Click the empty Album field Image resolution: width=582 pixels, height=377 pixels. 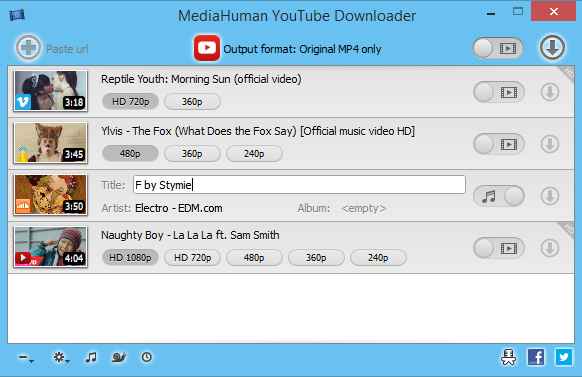click(x=364, y=209)
